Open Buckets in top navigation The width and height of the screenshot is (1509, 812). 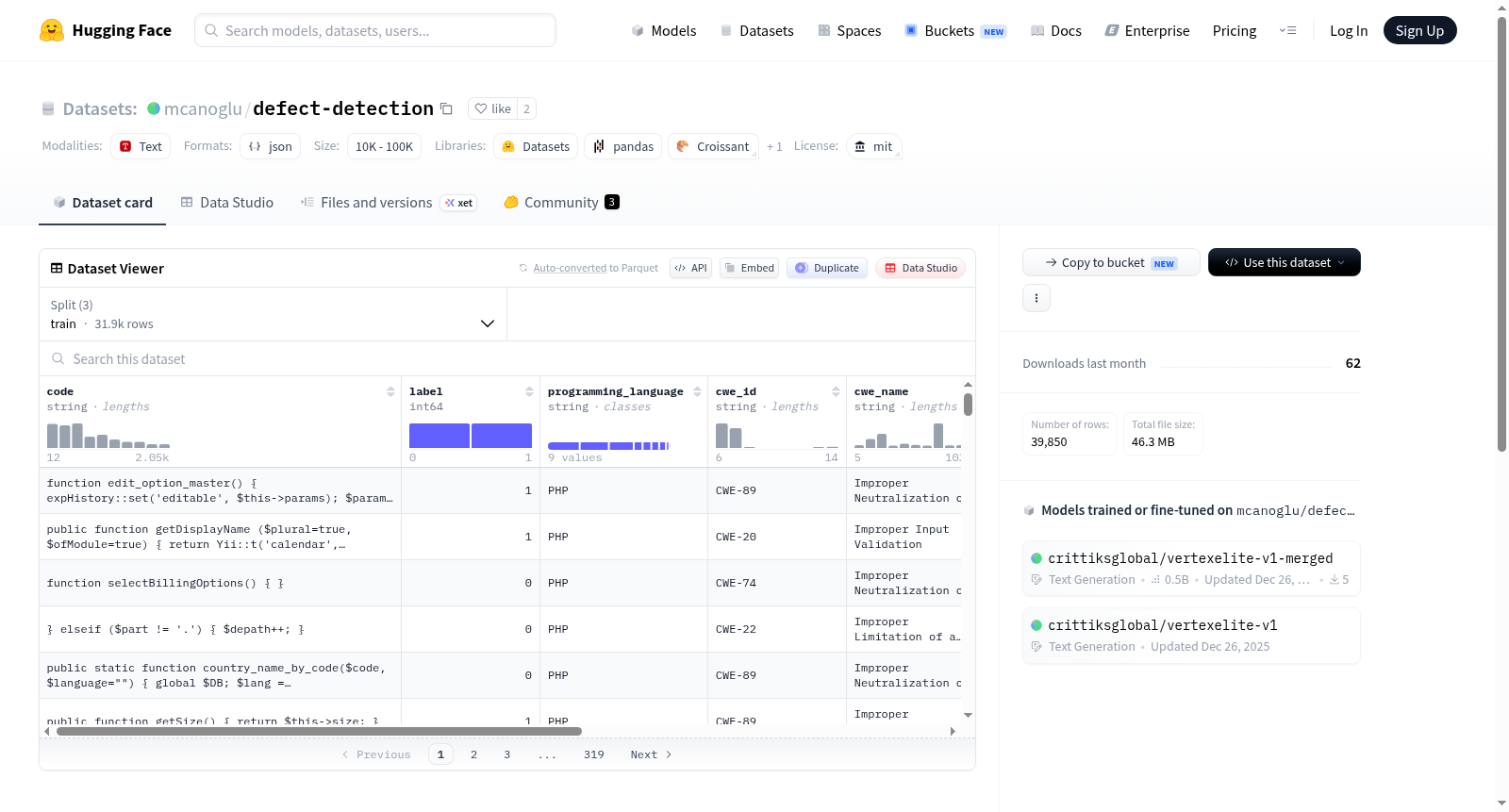click(x=954, y=30)
